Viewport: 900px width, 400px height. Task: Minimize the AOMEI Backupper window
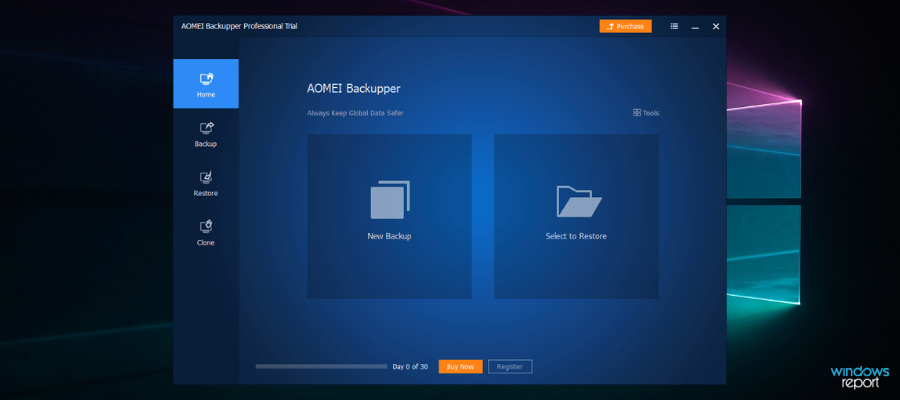tap(695, 26)
